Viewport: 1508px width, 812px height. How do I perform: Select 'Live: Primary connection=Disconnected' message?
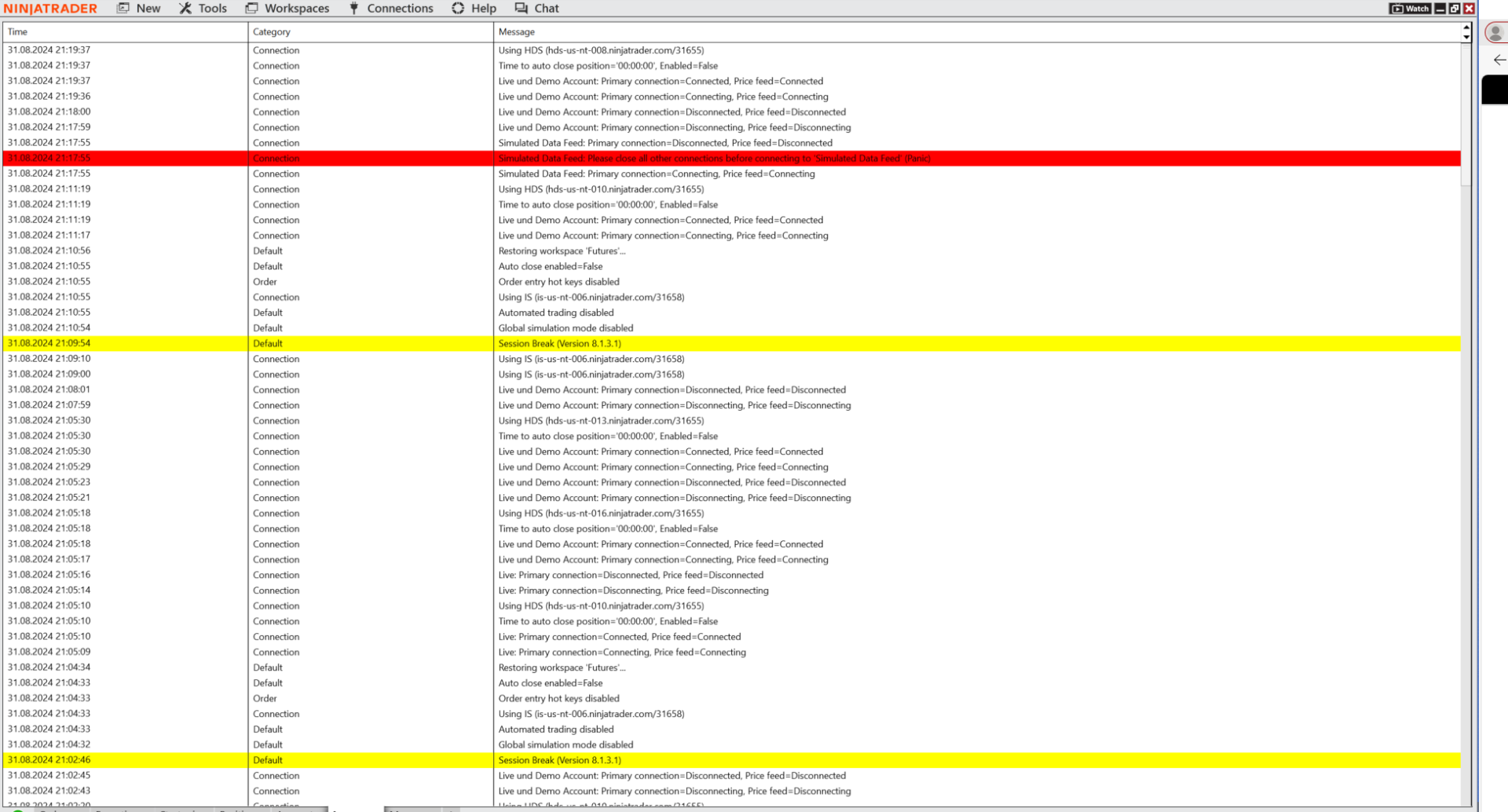pos(631,576)
